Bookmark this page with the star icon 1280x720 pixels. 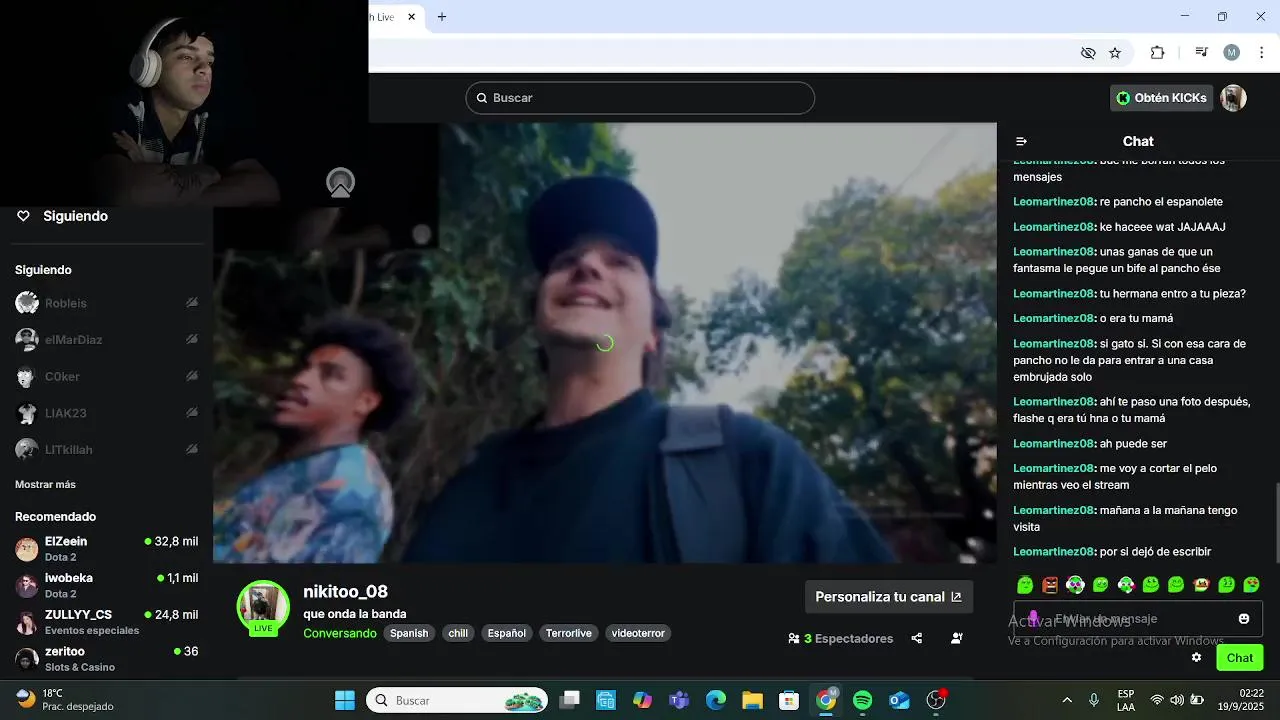tap(1115, 53)
